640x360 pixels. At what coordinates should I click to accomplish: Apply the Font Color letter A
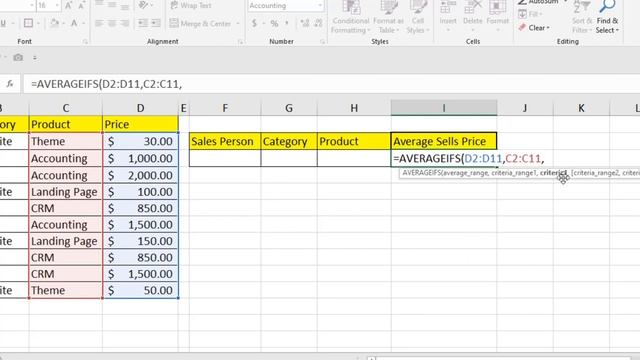(74, 23)
